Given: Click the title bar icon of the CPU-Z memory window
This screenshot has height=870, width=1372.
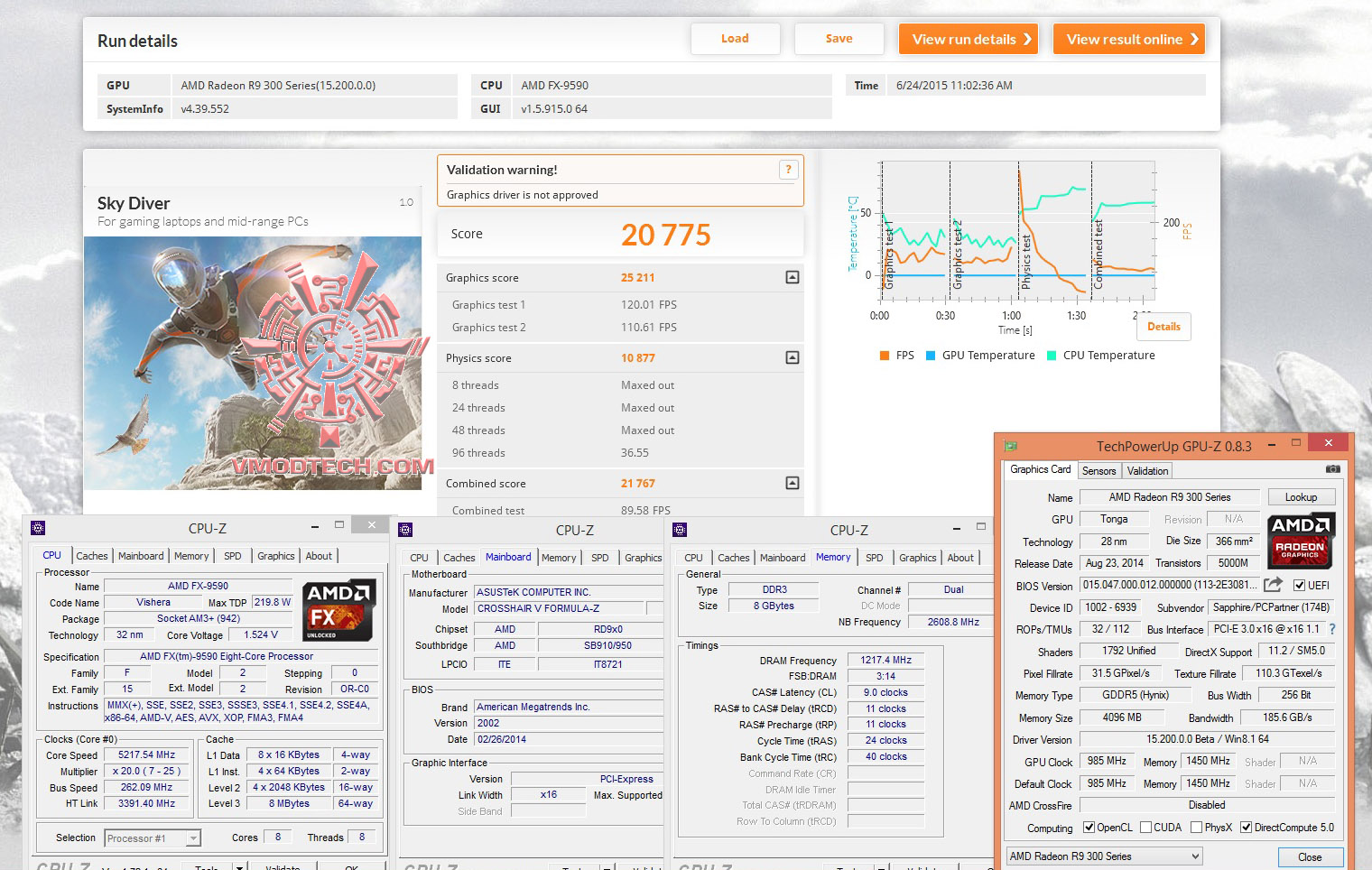Looking at the screenshot, I should click(680, 530).
